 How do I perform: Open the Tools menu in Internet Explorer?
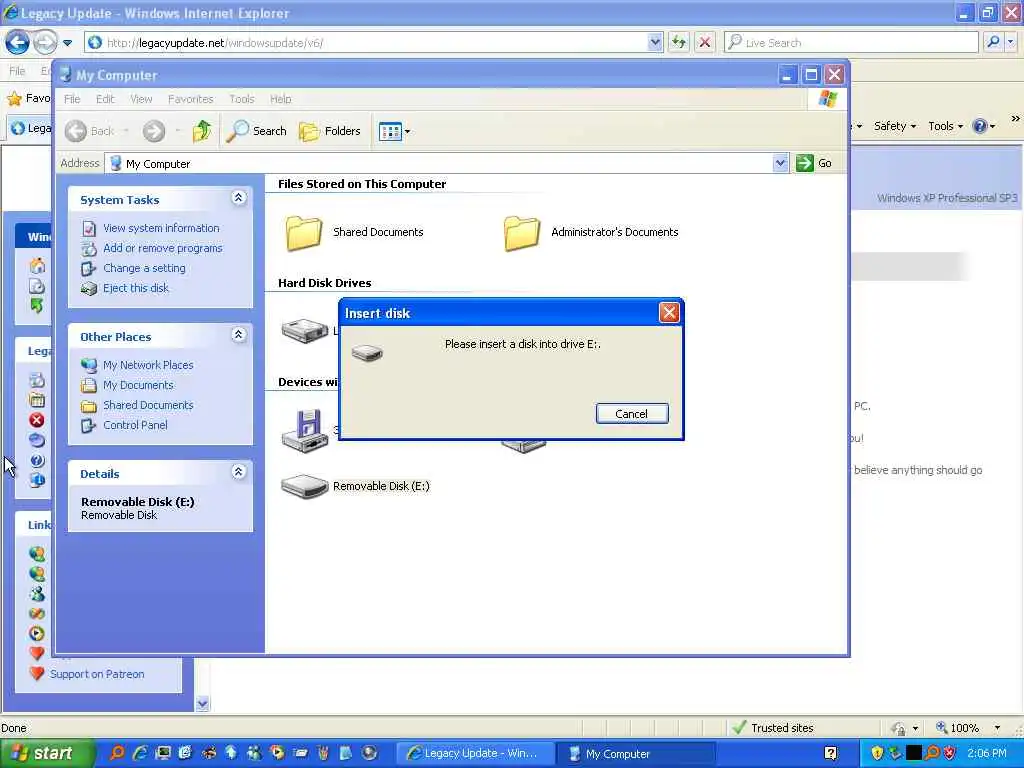(x=946, y=126)
